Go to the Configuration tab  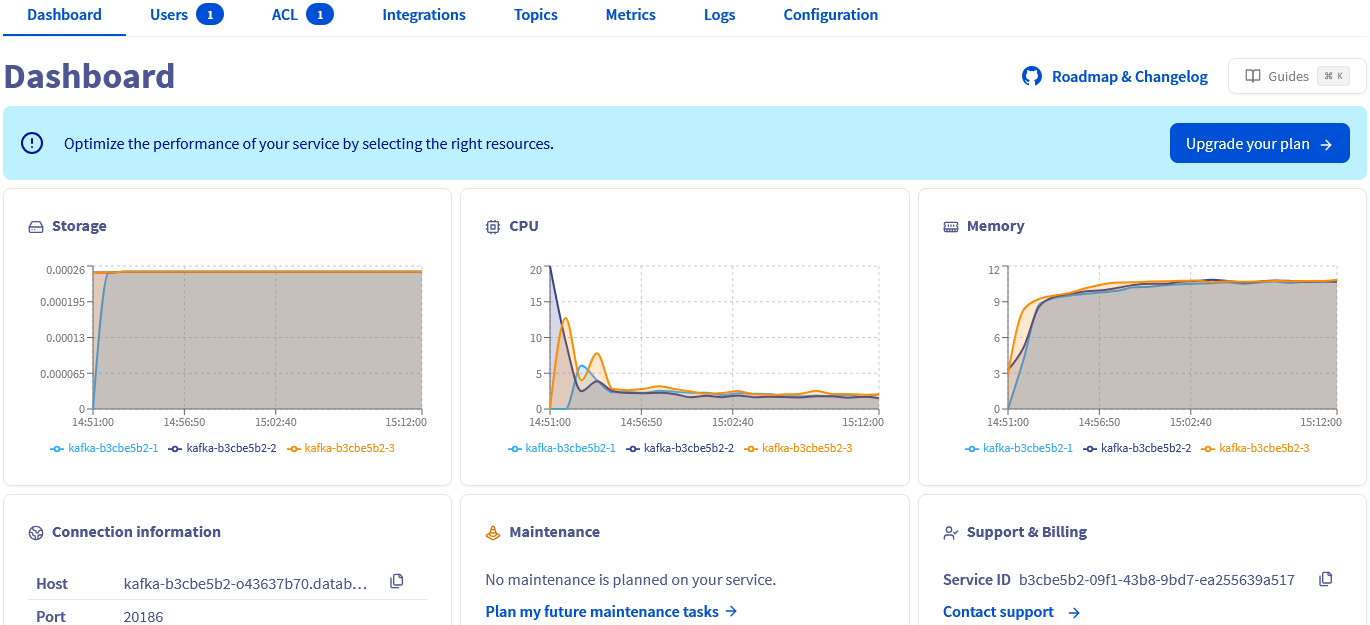click(830, 15)
